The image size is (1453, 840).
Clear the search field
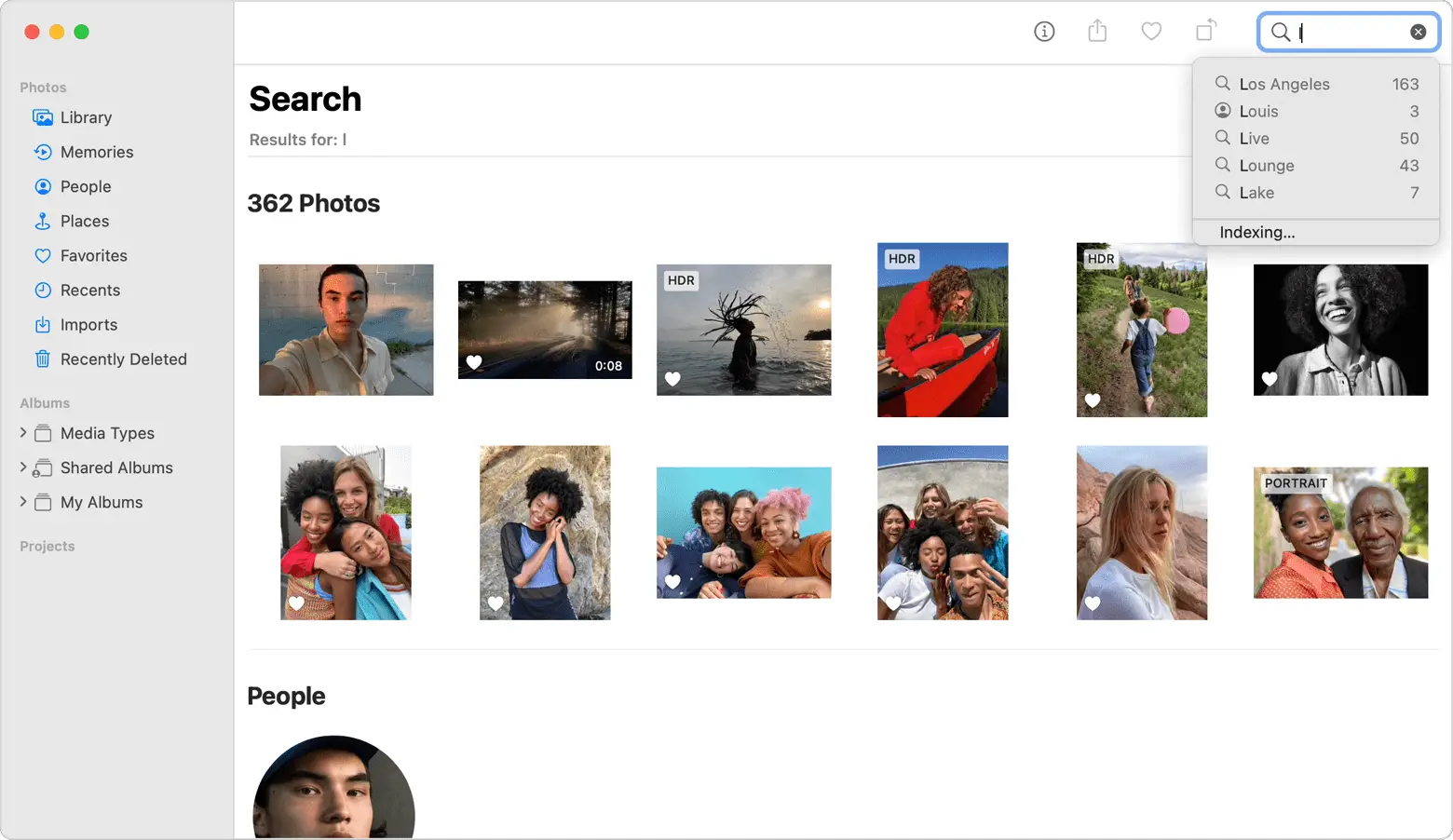pyautogui.click(x=1419, y=31)
